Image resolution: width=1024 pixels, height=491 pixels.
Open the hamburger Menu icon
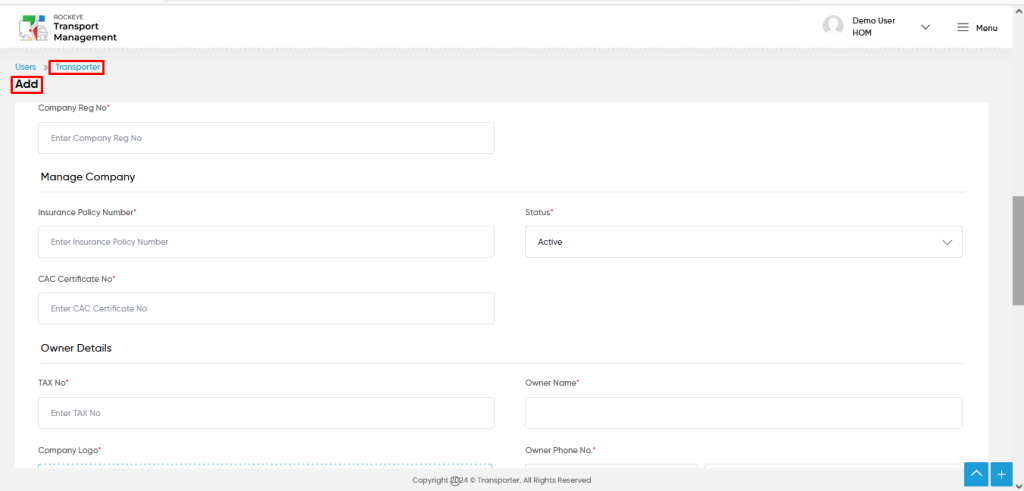(963, 27)
